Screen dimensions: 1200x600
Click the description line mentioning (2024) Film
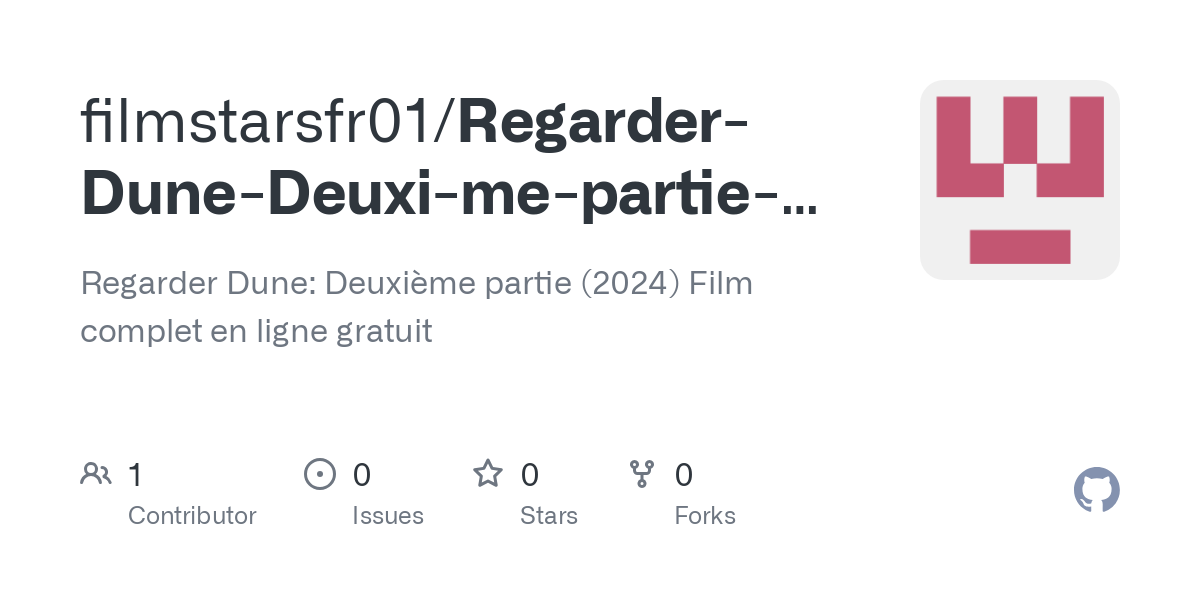416,283
